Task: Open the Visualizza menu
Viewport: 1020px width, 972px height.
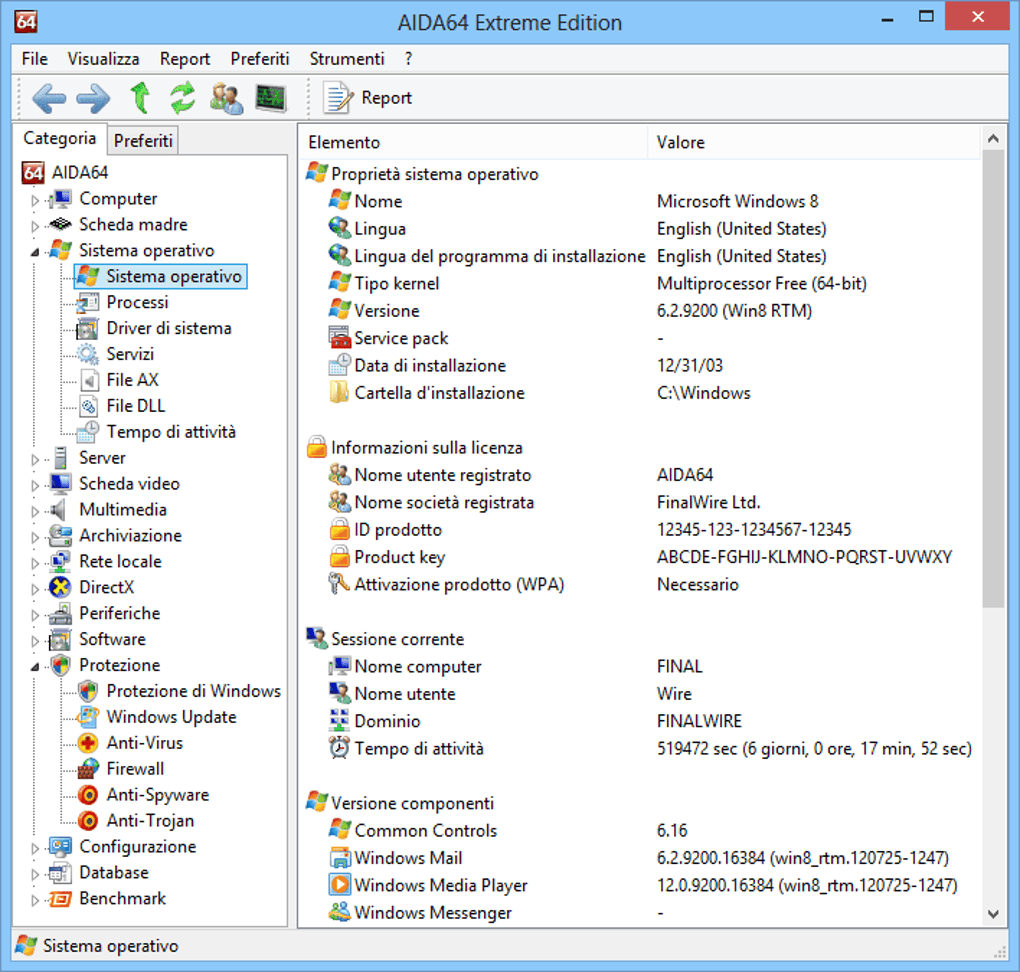Action: [103, 59]
